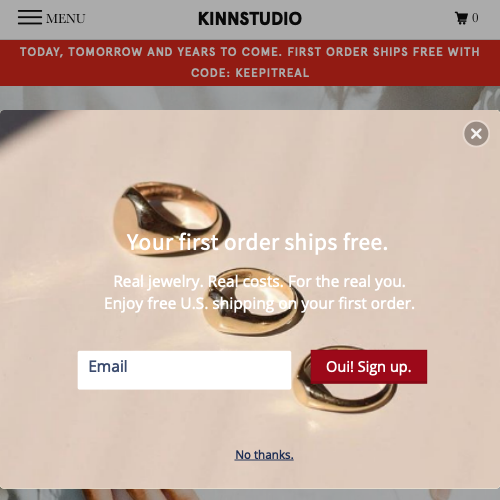Click the TODAY, TOMORROW AND YEARS banner line
This screenshot has width=500, height=500.
pos(250,52)
